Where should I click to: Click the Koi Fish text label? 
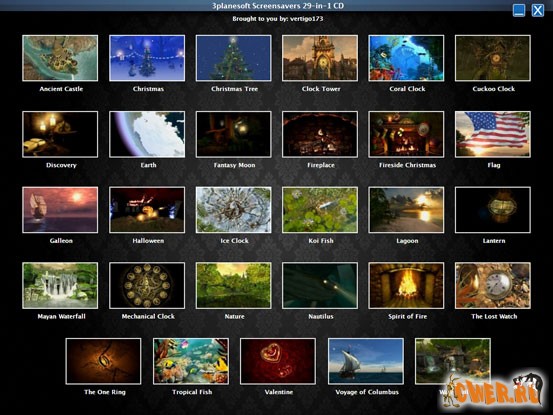click(x=321, y=241)
